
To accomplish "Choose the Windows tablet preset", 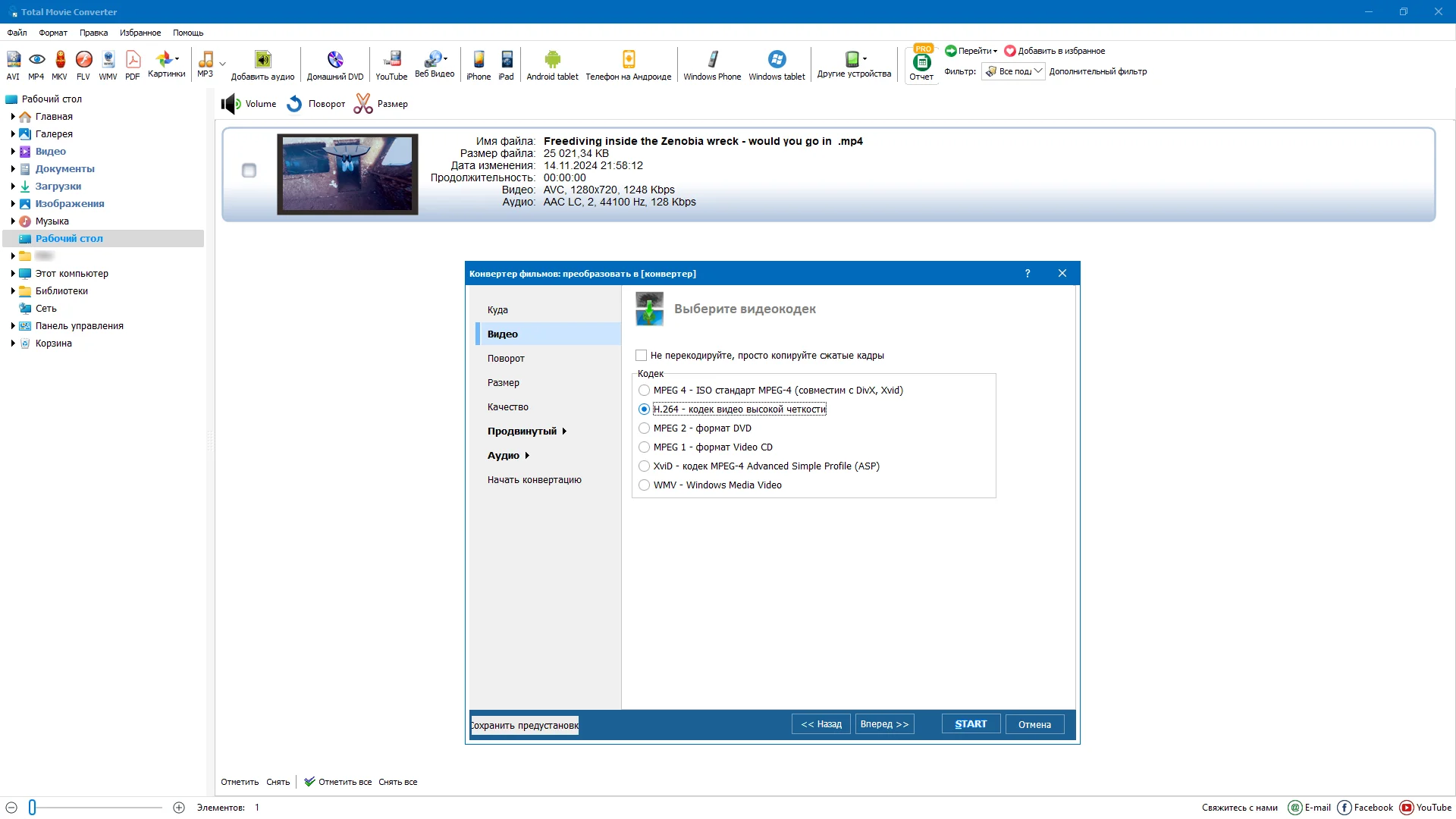I will [x=777, y=65].
